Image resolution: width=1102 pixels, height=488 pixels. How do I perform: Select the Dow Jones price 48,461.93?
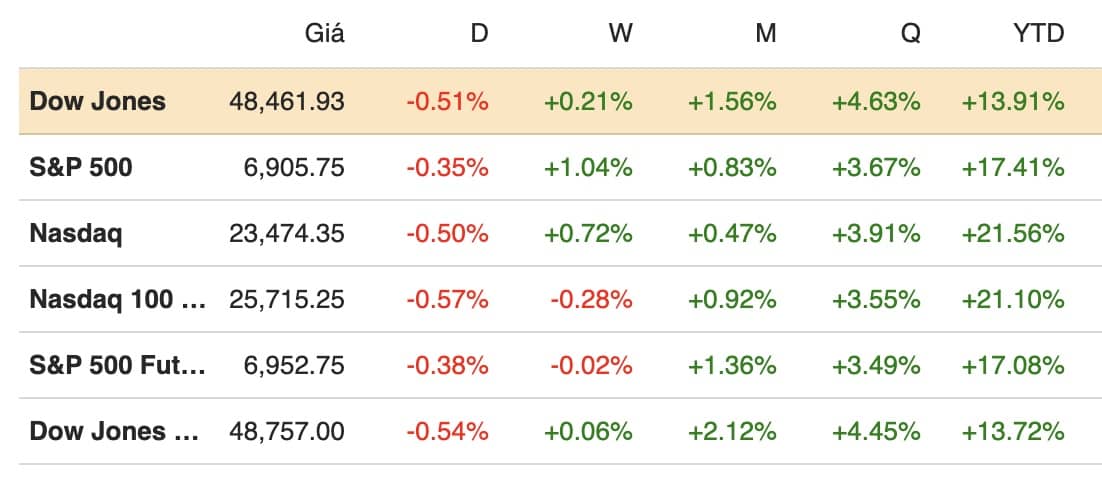(x=287, y=101)
